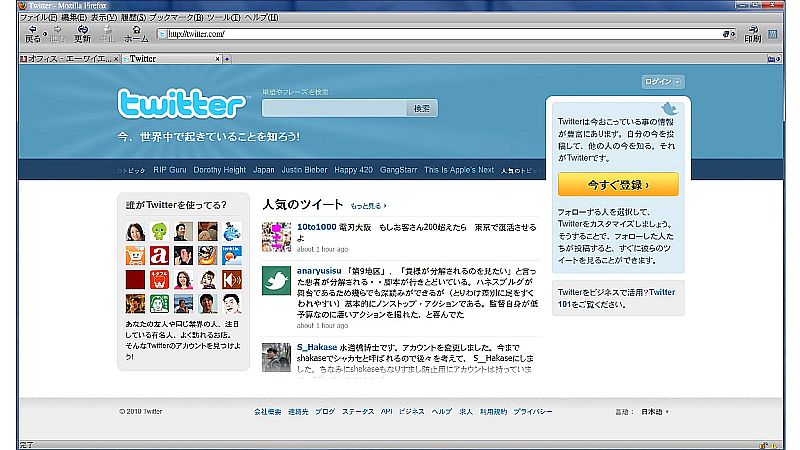Open the ツール menu
Viewport: 800px width, 450px height.
pyautogui.click(x=217, y=18)
